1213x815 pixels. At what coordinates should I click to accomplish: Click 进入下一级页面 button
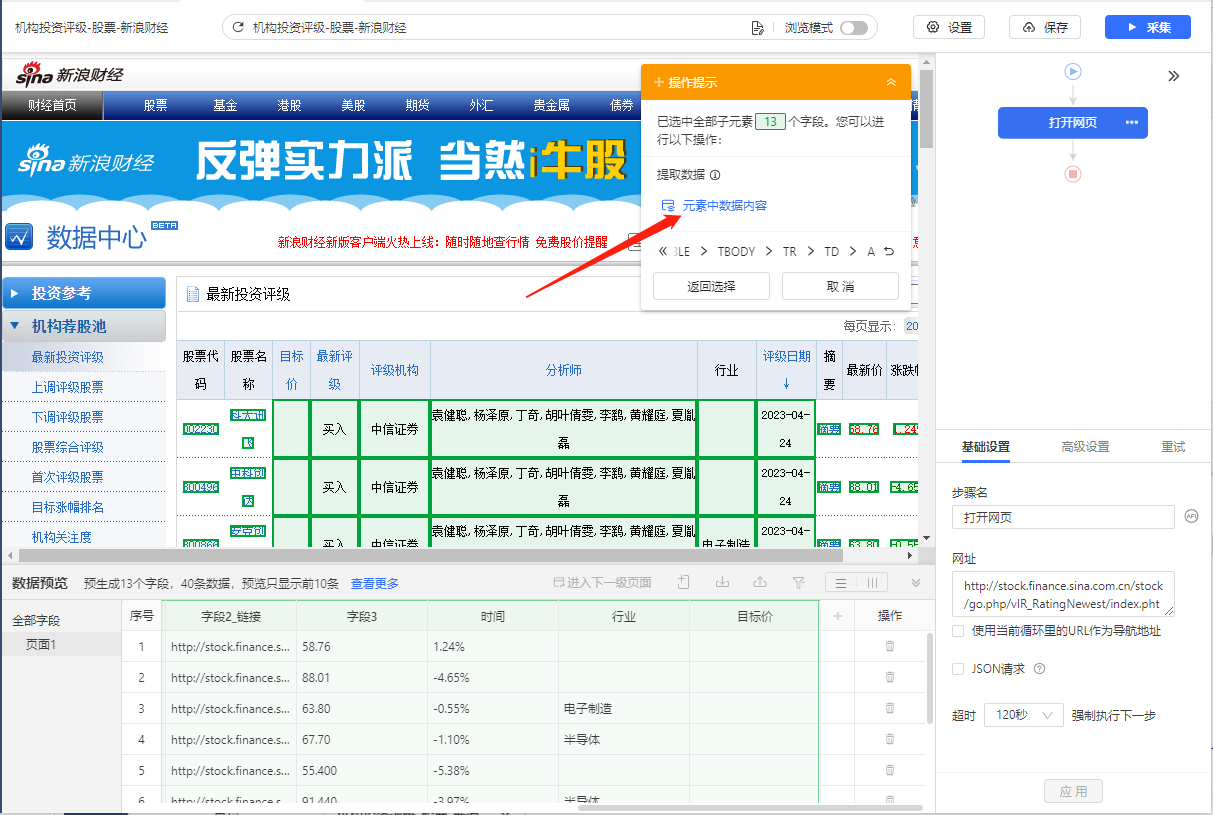[602, 583]
